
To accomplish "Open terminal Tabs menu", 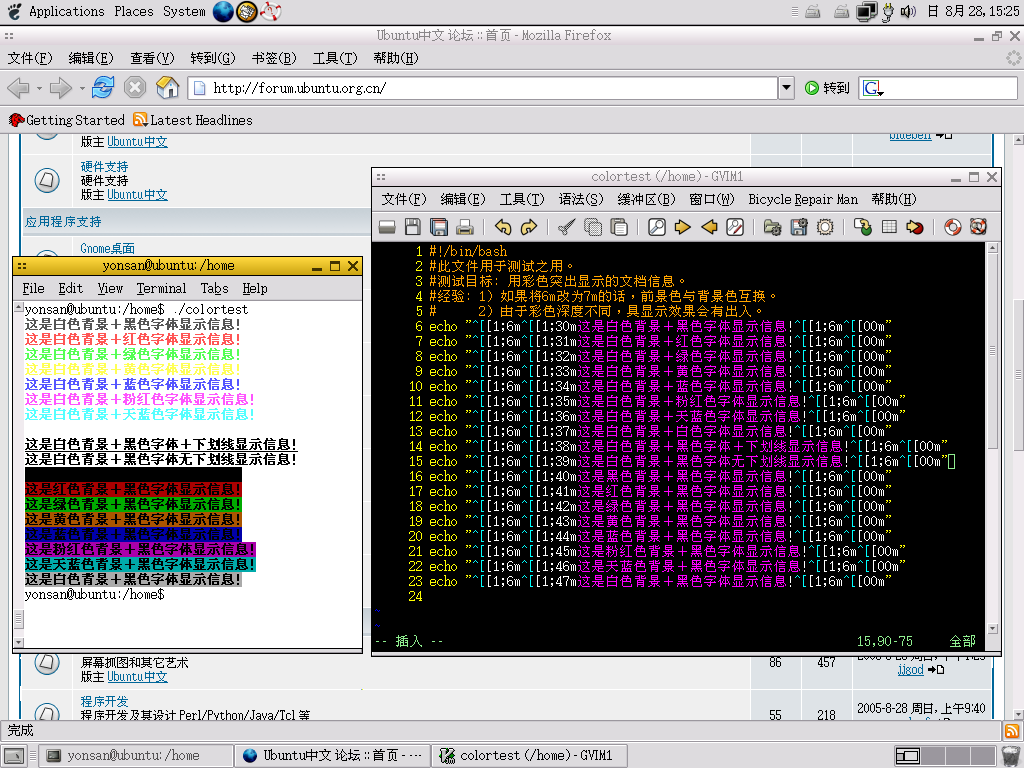I will (214, 288).
